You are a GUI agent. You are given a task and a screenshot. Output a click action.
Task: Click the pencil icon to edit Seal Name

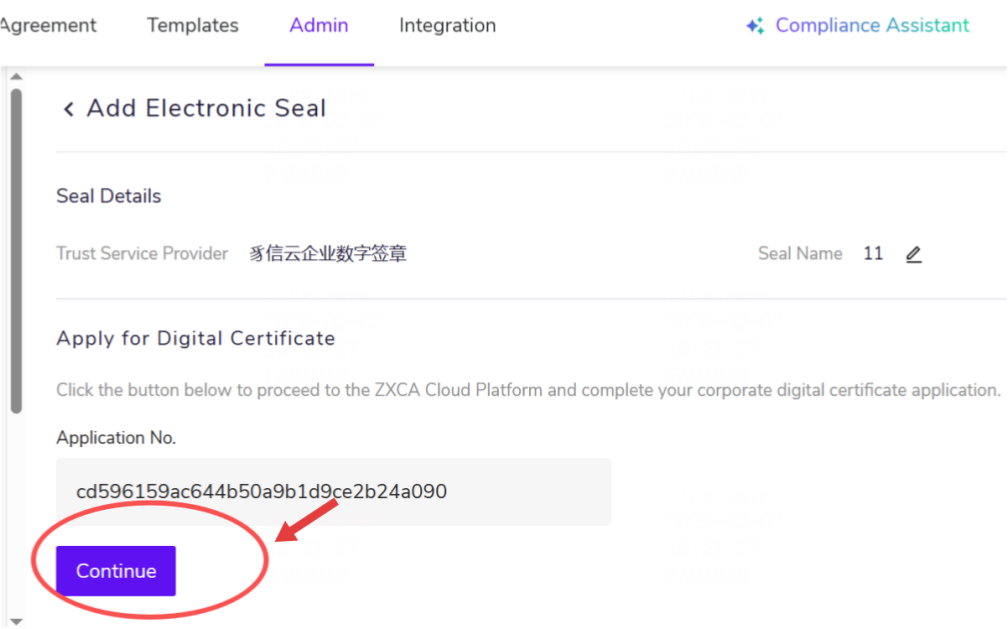[x=913, y=254]
